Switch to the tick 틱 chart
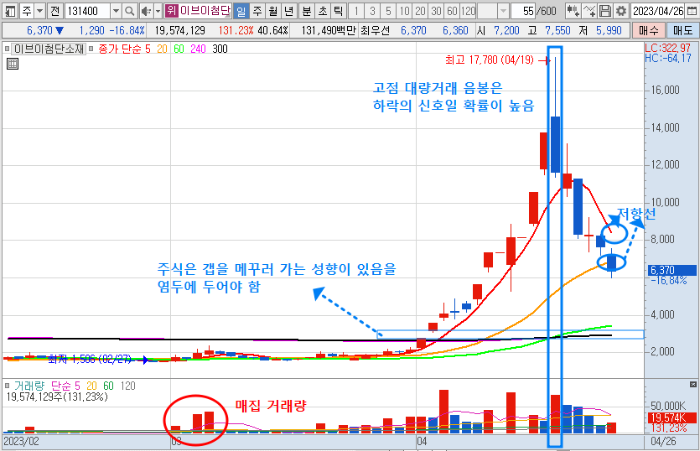The image size is (700, 451). [338, 11]
